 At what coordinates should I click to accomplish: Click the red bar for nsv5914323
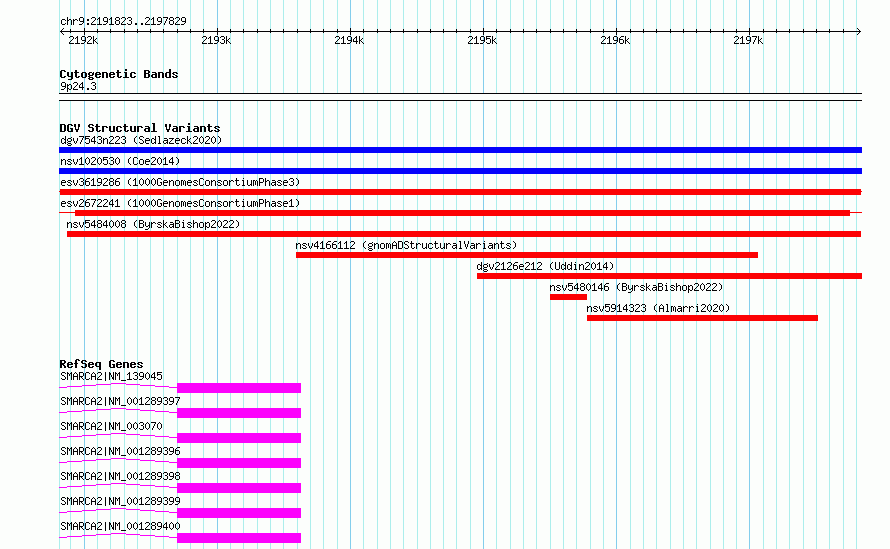pyautogui.click(x=702, y=318)
